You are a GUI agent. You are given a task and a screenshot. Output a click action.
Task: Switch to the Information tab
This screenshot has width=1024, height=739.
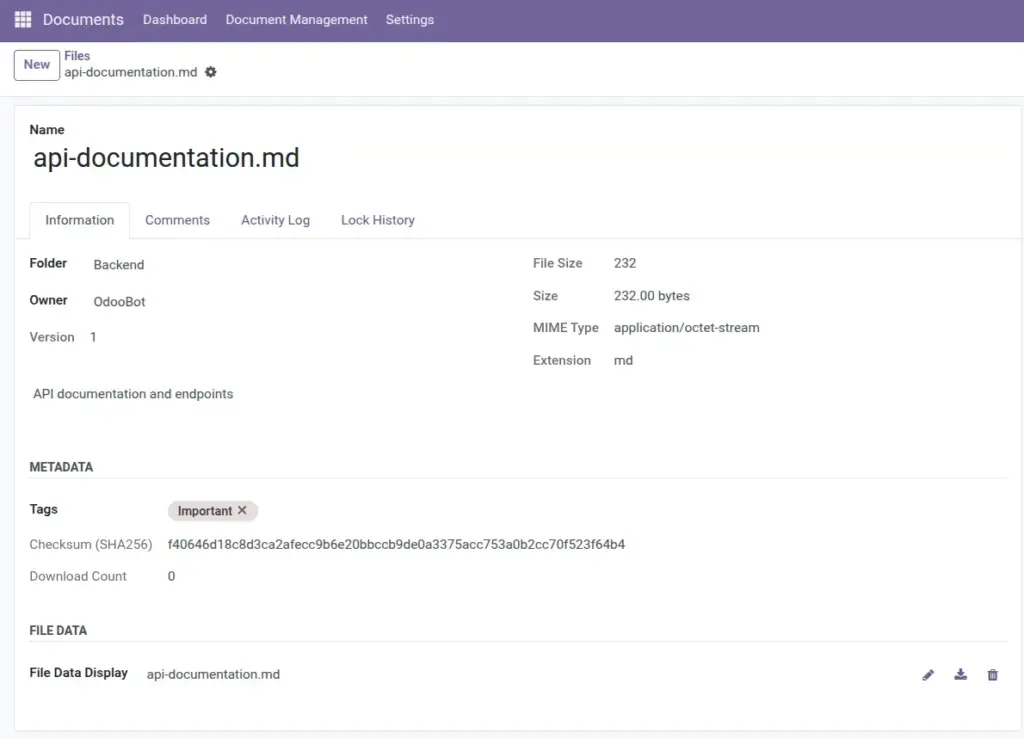click(80, 220)
